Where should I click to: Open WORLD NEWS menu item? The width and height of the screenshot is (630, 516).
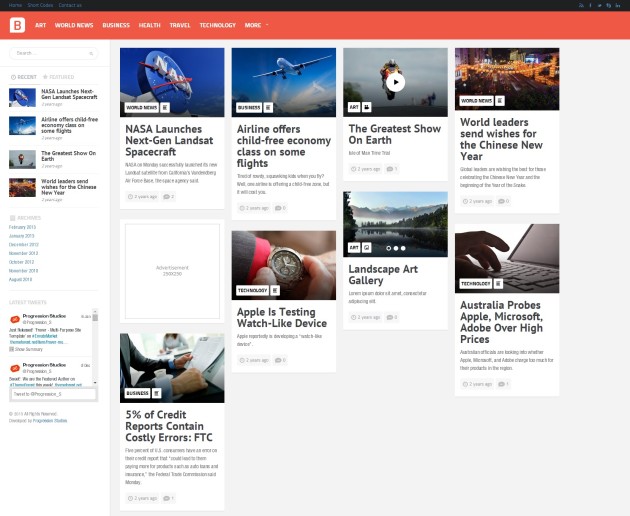[x=74, y=25]
